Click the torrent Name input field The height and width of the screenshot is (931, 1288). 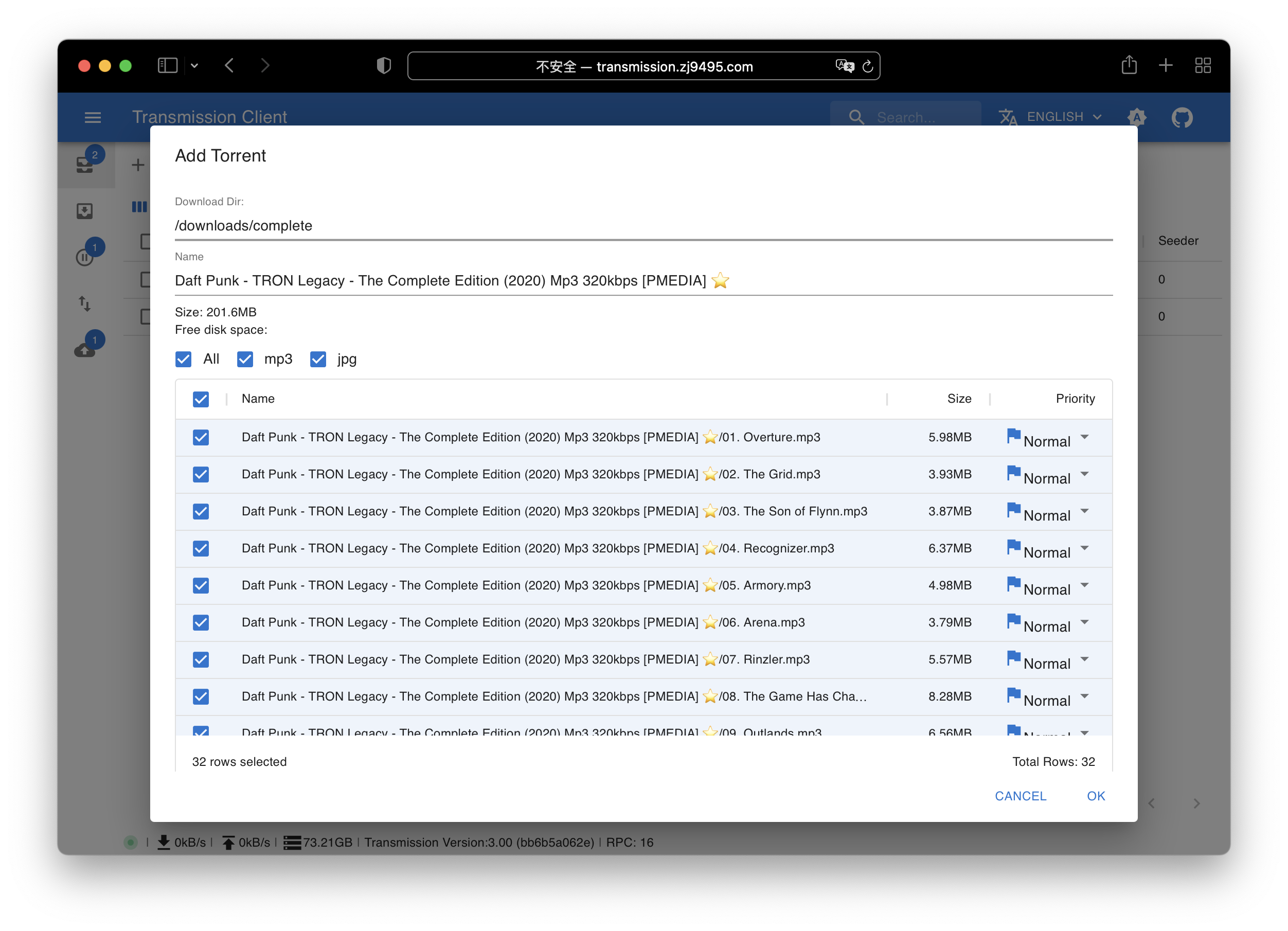pos(643,281)
